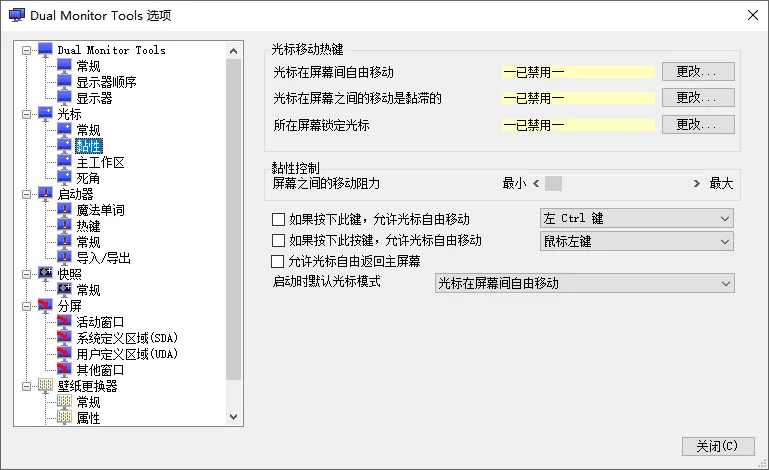Click the icon next to 其他窗口
769x470 pixels.
click(x=64, y=370)
